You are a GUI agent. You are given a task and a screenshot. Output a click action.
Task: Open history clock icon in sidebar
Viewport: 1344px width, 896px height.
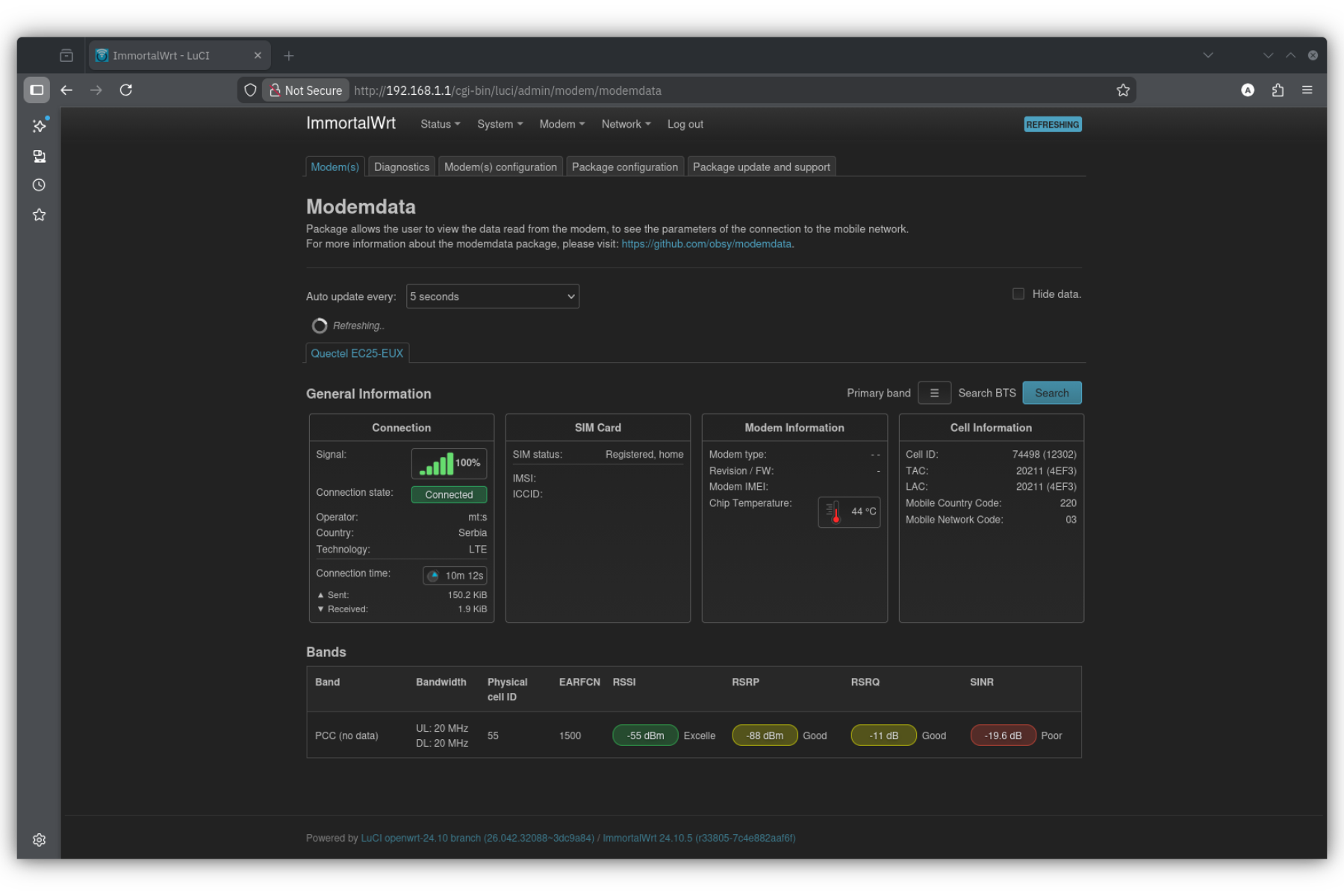coord(40,185)
